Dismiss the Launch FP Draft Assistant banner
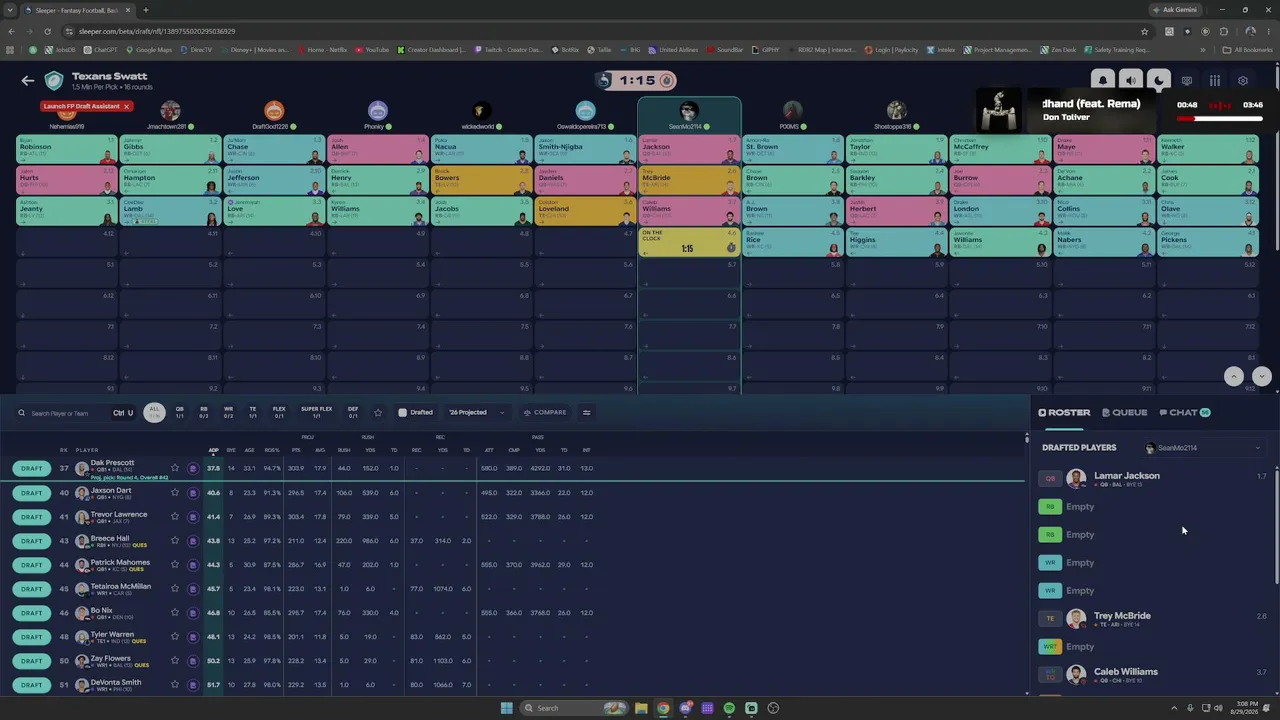Image resolution: width=1280 pixels, height=720 pixels. click(x=126, y=106)
